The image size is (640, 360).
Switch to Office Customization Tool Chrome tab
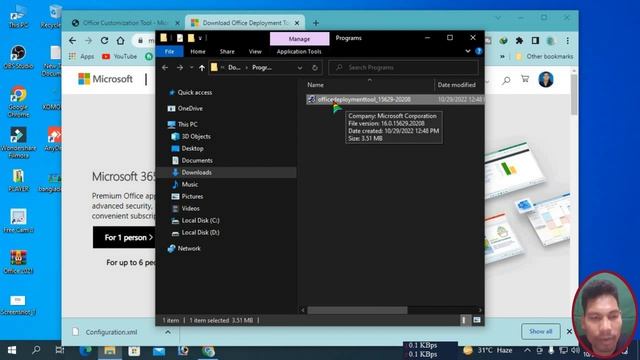[x=125, y=23]
